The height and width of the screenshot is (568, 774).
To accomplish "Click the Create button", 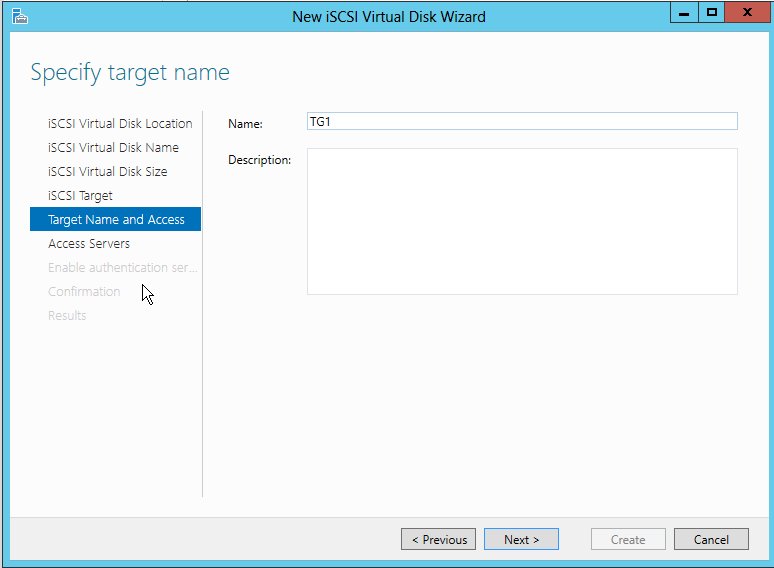I will (627, 539).
